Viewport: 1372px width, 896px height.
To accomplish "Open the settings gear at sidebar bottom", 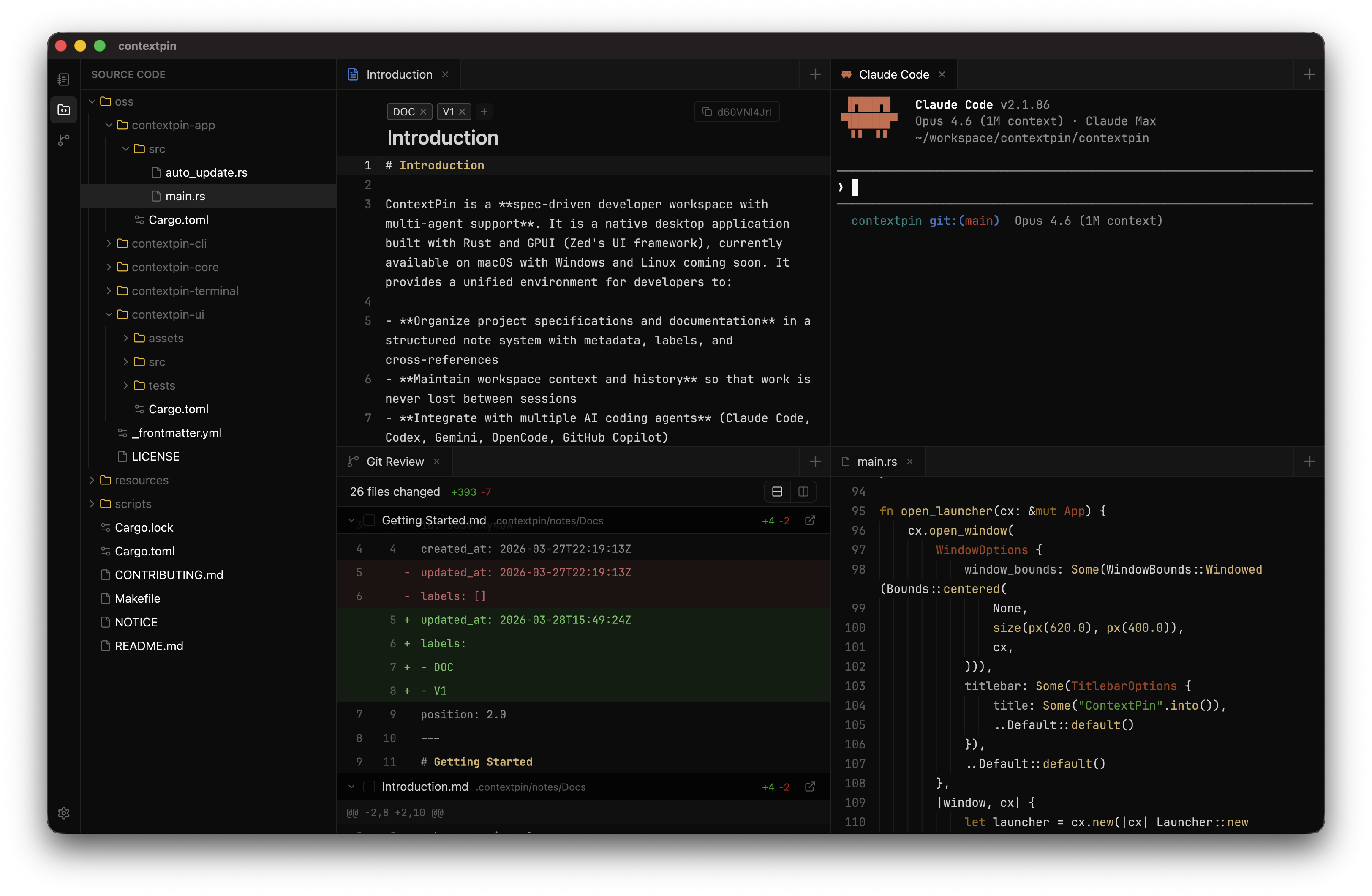I will (x=63, y=814).
